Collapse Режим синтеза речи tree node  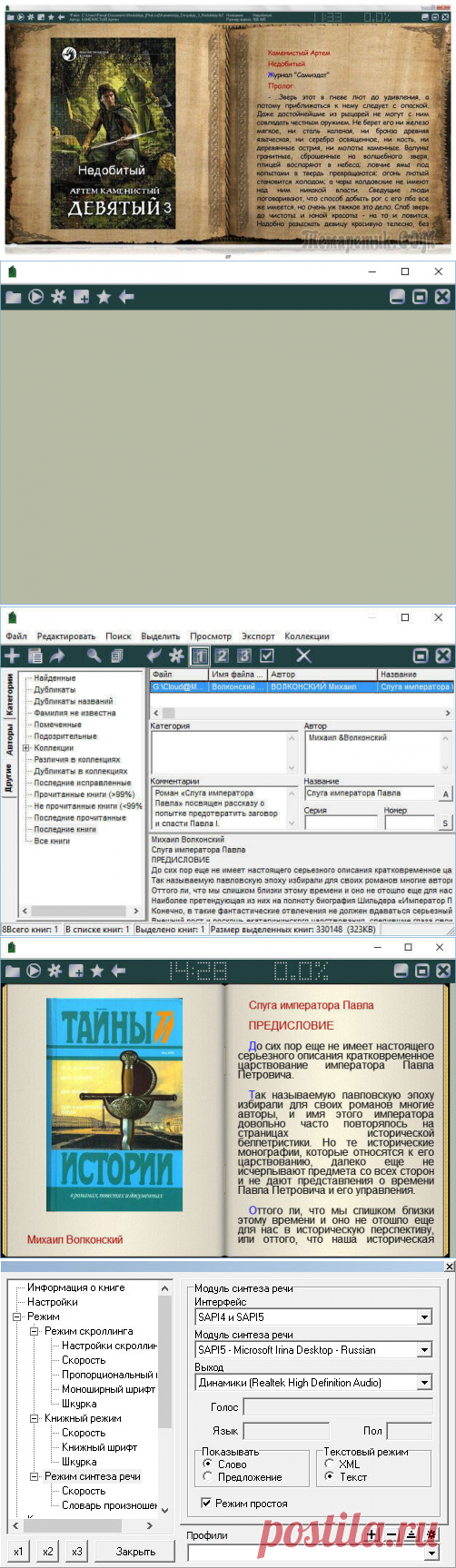click(35, 1476)
